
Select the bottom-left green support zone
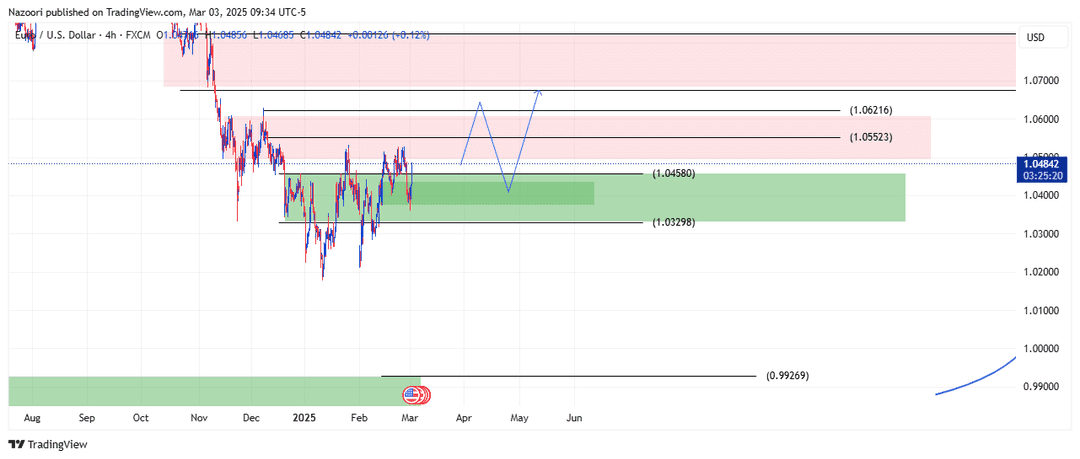click(214, 391)
